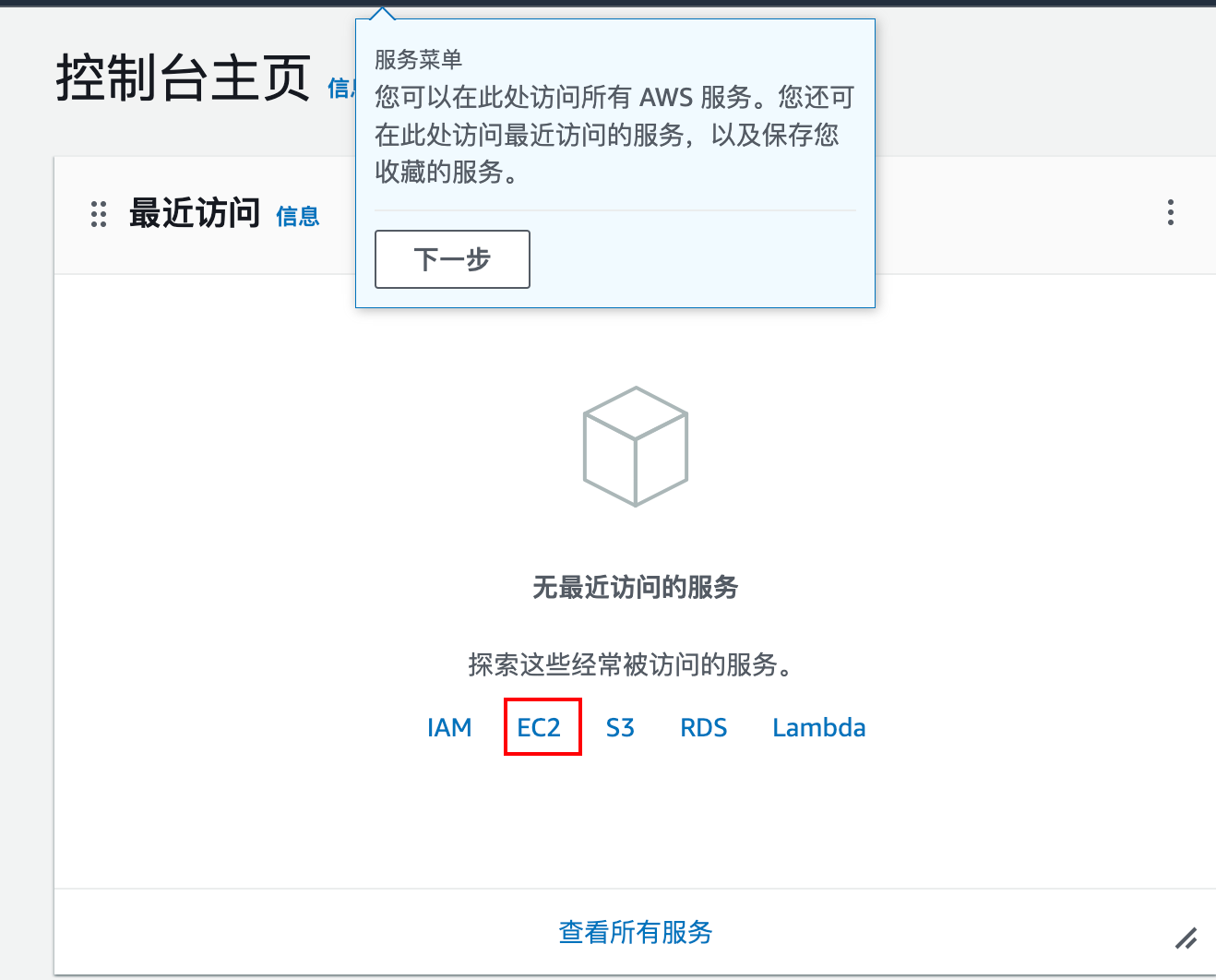Click the 服务菜单 popover title
The image size is (1216, 980).
[x=418, y=60]
